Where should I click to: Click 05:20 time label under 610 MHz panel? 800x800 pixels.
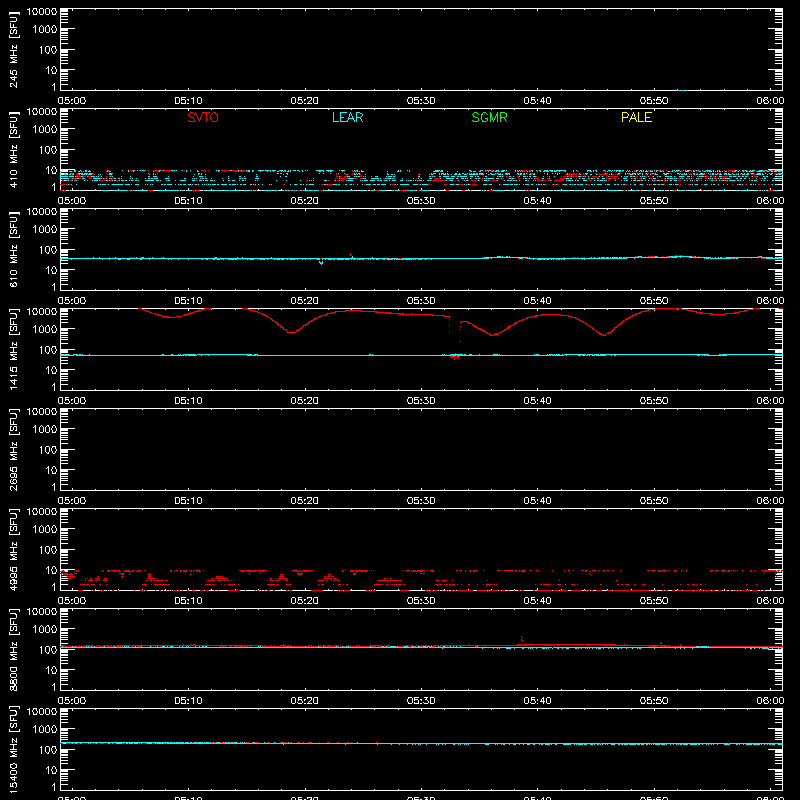305,301
